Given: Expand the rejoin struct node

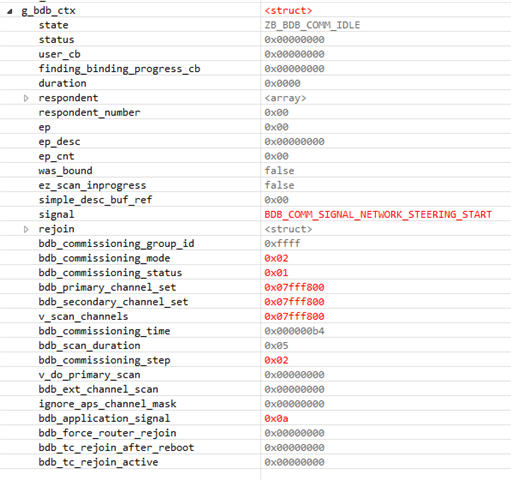Looking at the screenshot, I should coord(26,229).
